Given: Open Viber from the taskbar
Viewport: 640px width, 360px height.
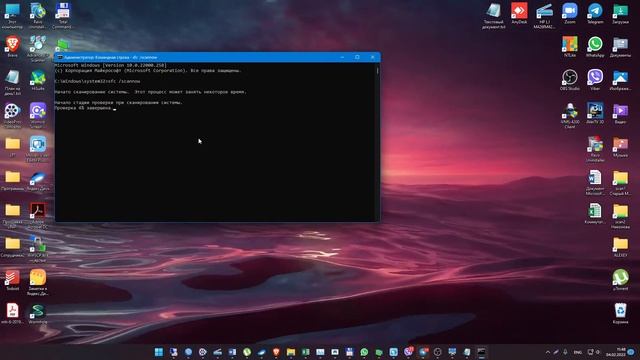Looking at the screenshot, I should click(408, 352).
